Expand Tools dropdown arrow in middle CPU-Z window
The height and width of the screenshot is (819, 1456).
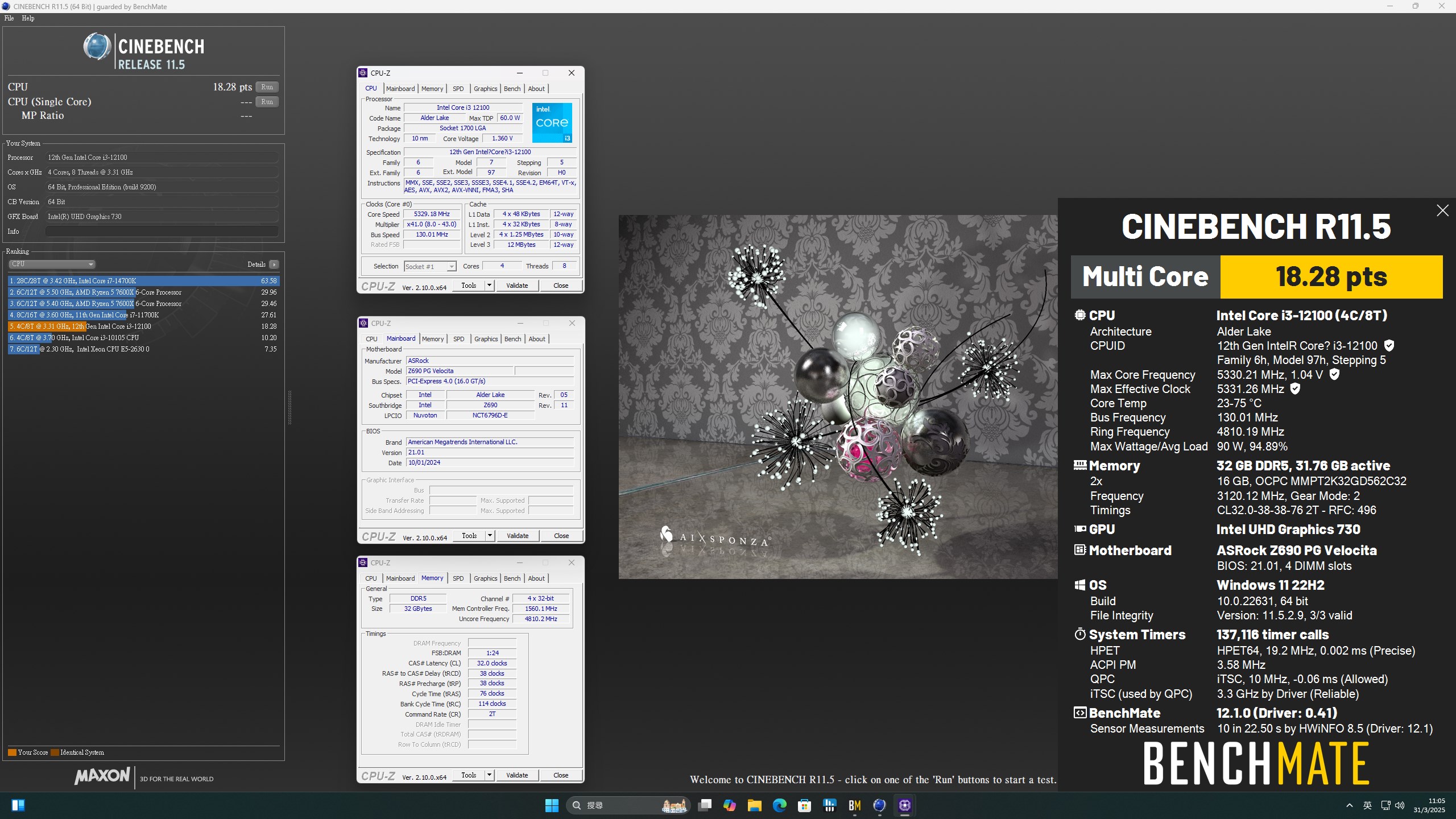pyautogui.click(x=490, y=536)
